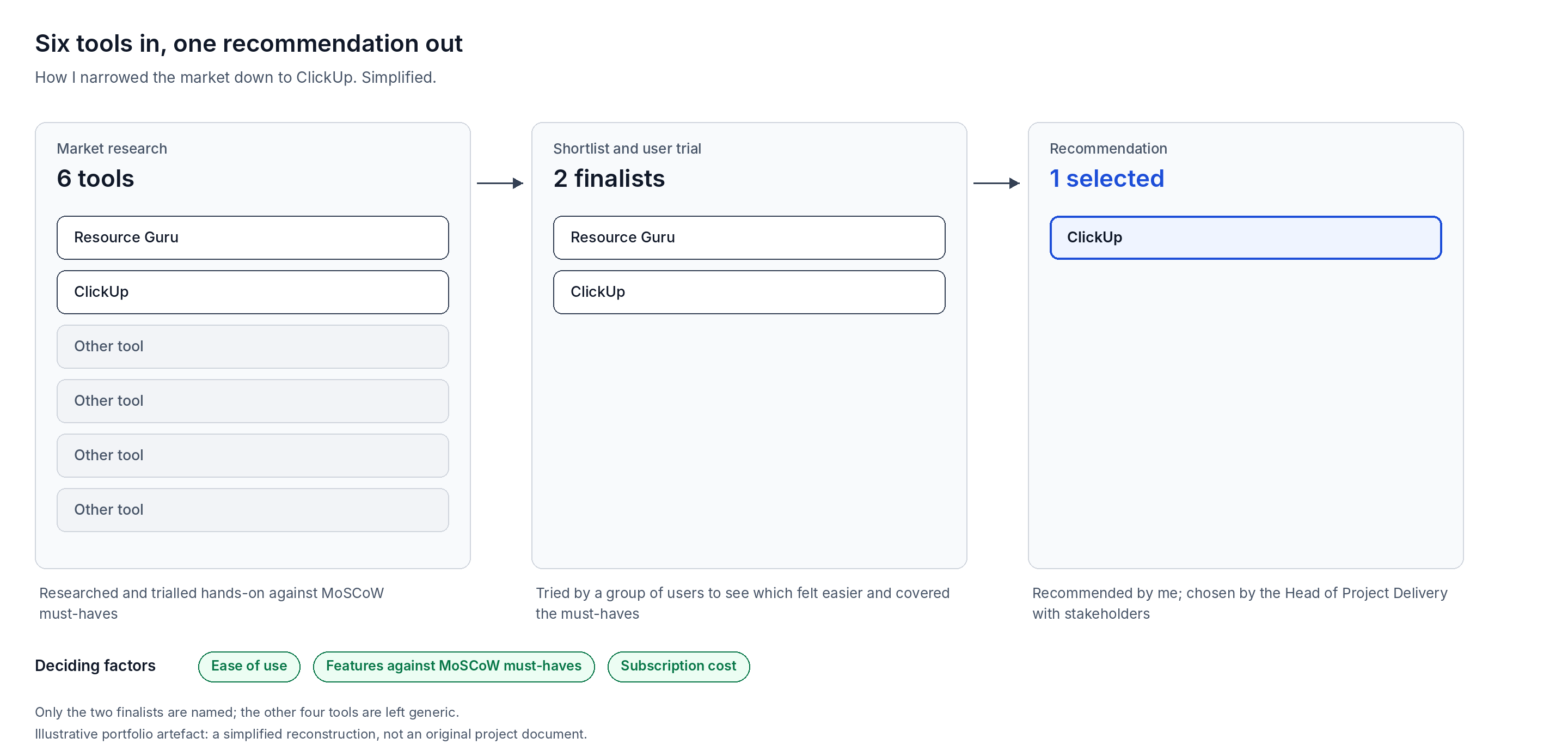Image resolution: width=1568 pixels, height=756 pixels.
Task: Click caption "Researched and trialled hands-on against MoSCoW"
Action: (211, 593)
